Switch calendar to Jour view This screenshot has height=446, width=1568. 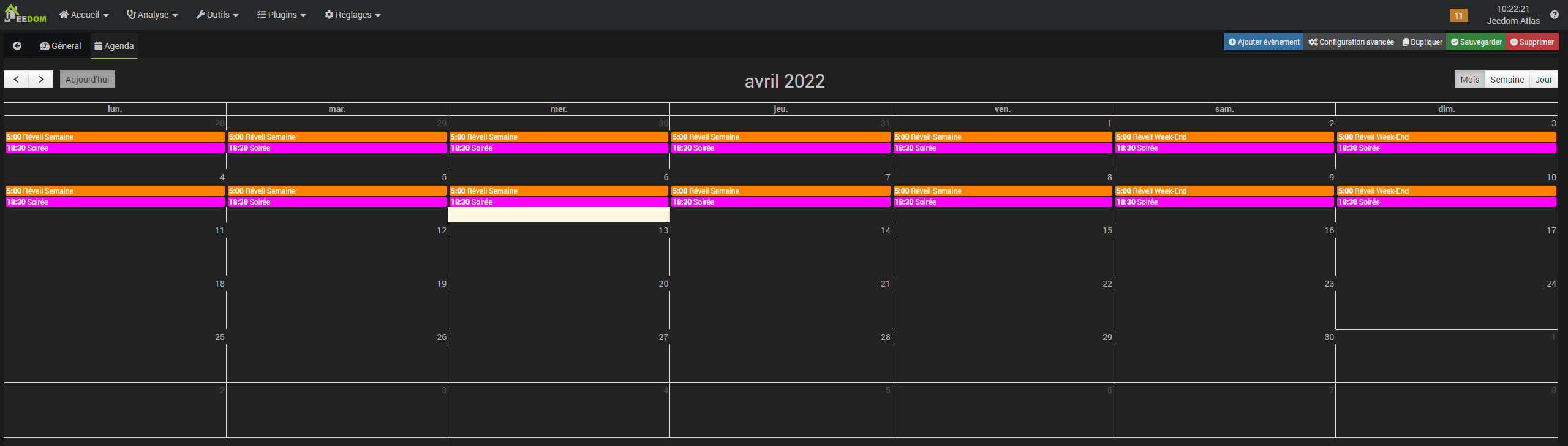tap(1543, 80)
